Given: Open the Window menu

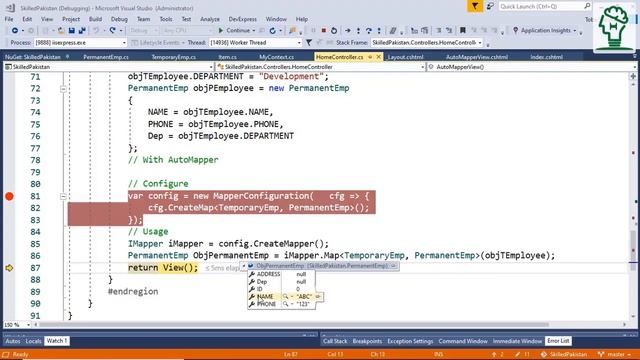Looking at the screenshot, I should tap(276, 19).
